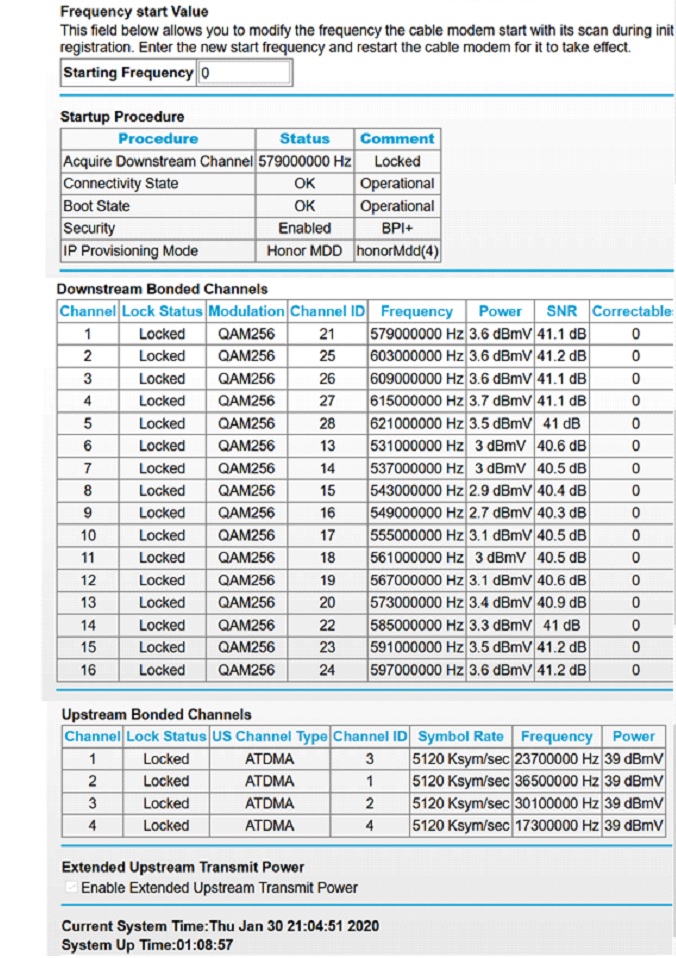Viewport: 676px width, 958px height.
Task: Click the Procedure column header
Action: (158, 139)
